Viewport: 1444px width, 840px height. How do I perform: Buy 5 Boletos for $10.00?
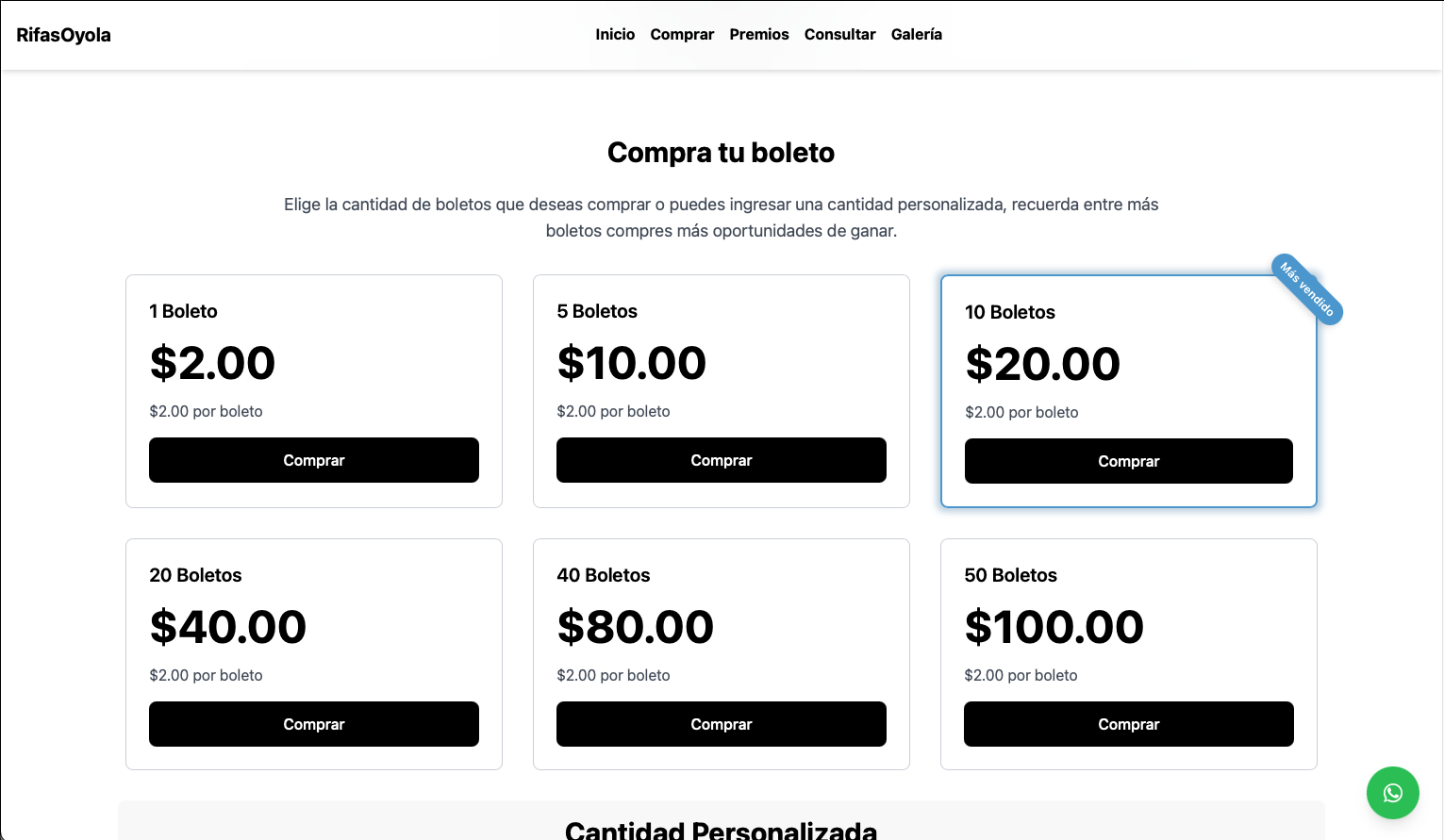coord(722,460)
